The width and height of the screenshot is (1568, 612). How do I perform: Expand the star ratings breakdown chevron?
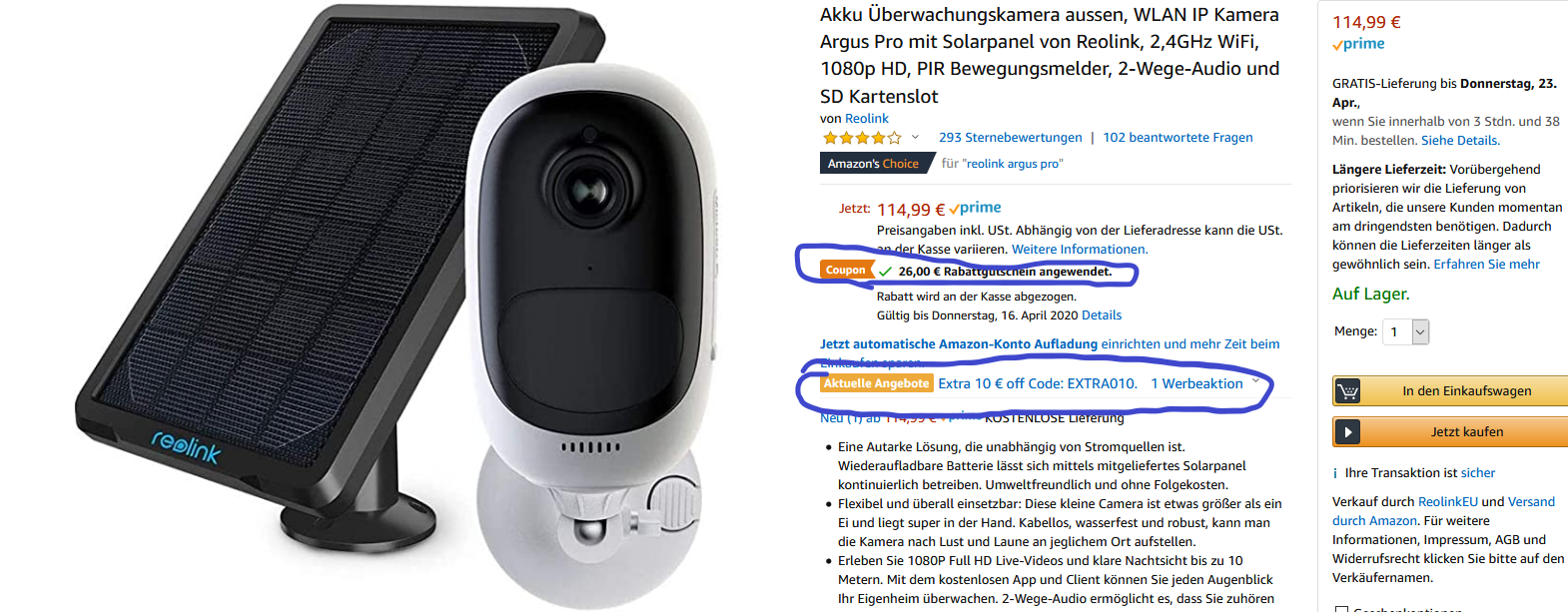point(915,137)
